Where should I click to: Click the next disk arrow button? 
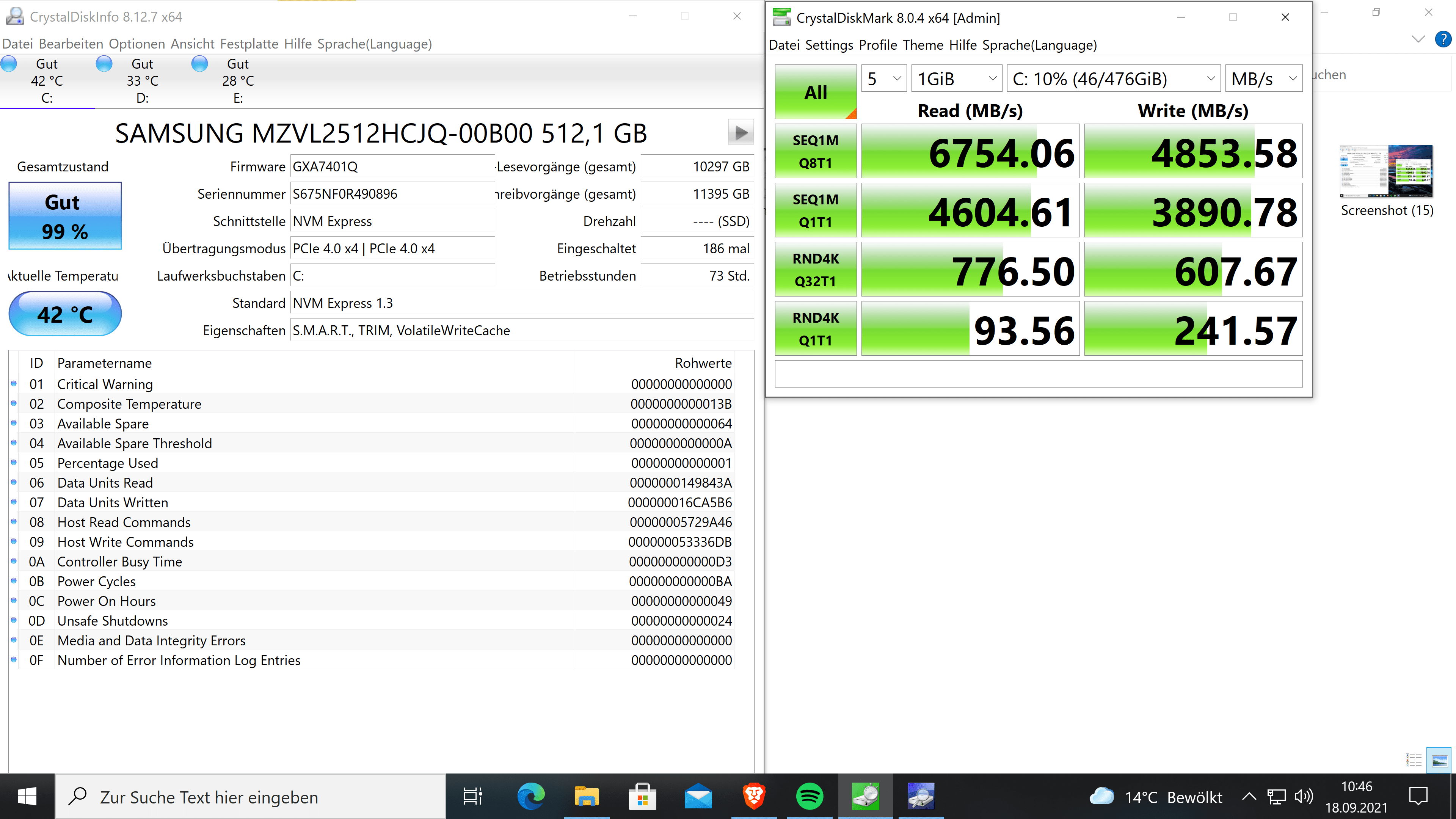click(x=741, y=133)
